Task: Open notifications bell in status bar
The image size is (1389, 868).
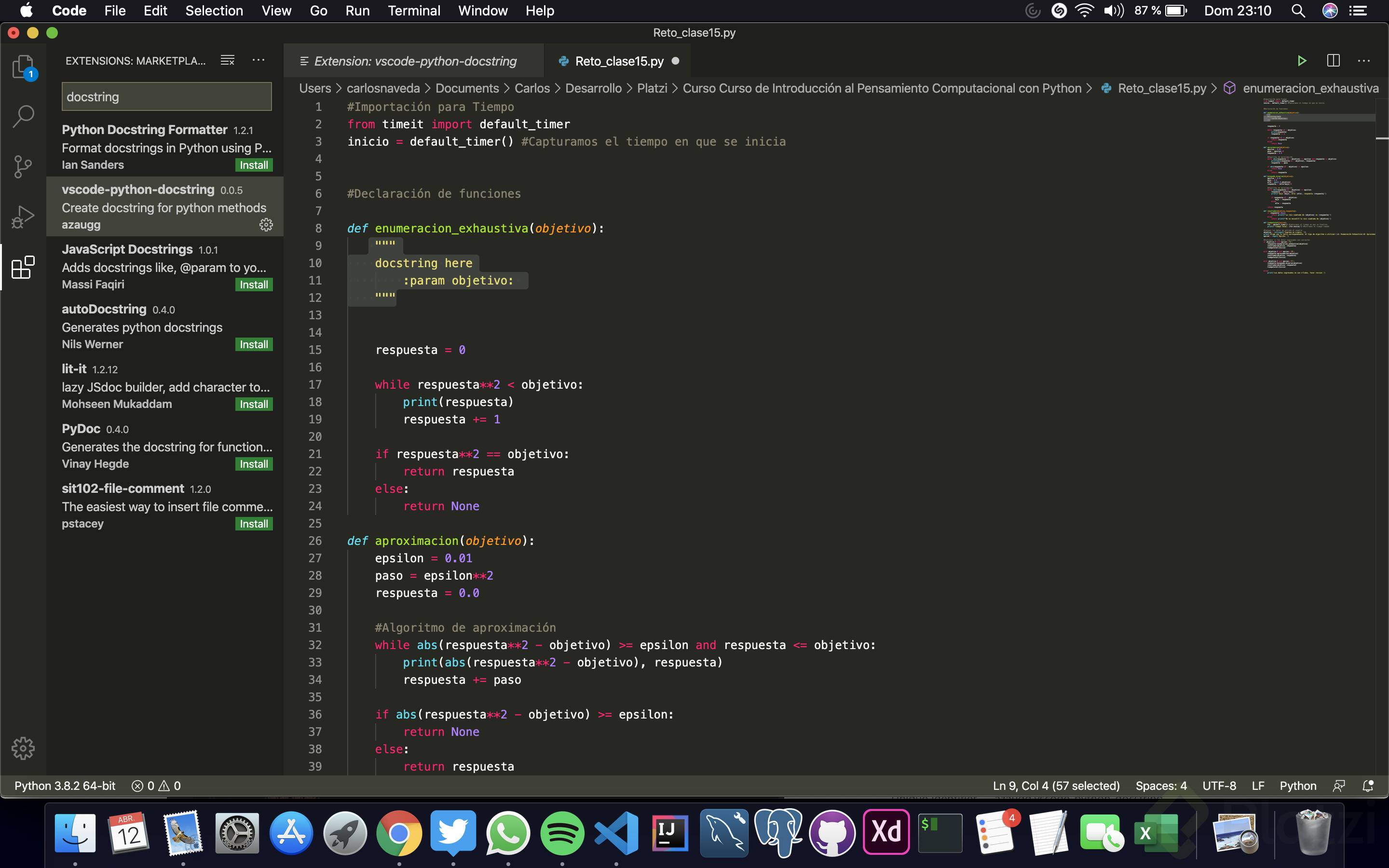Action: (x=1368, y=786)
